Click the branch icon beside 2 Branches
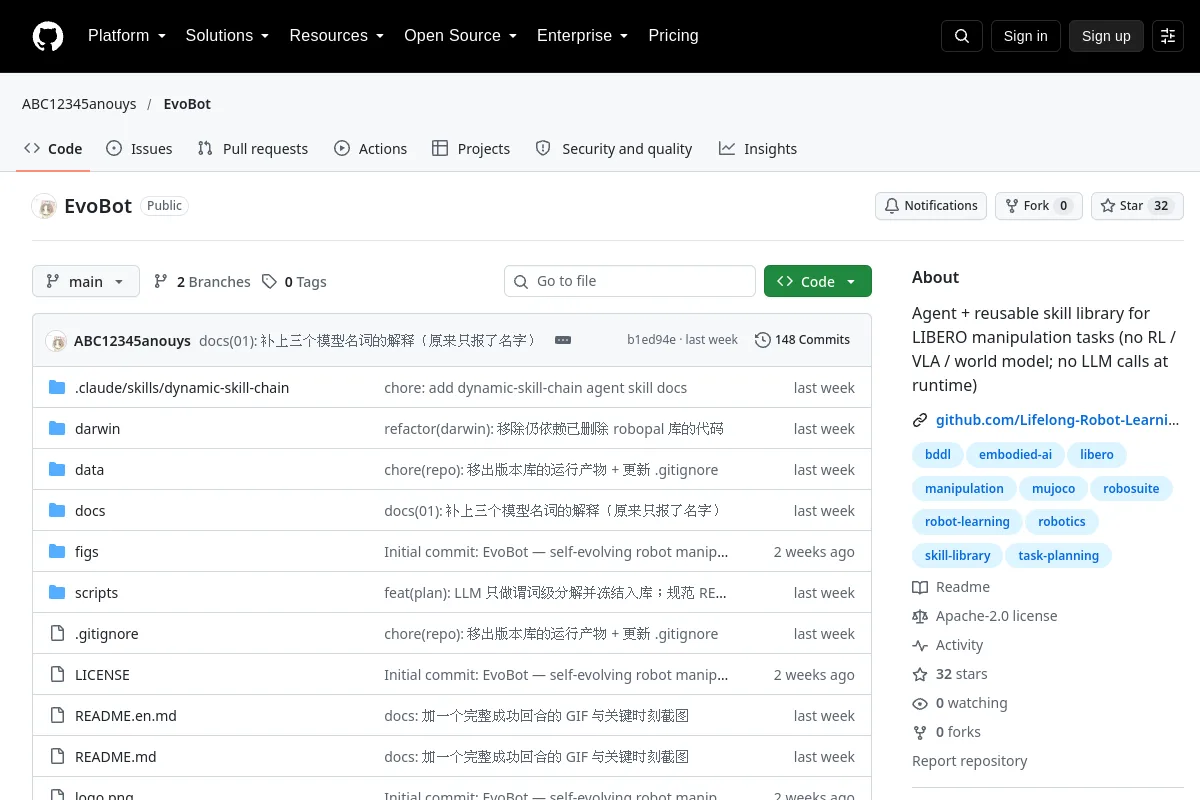 pyautogui.click(x=161, y=282)
